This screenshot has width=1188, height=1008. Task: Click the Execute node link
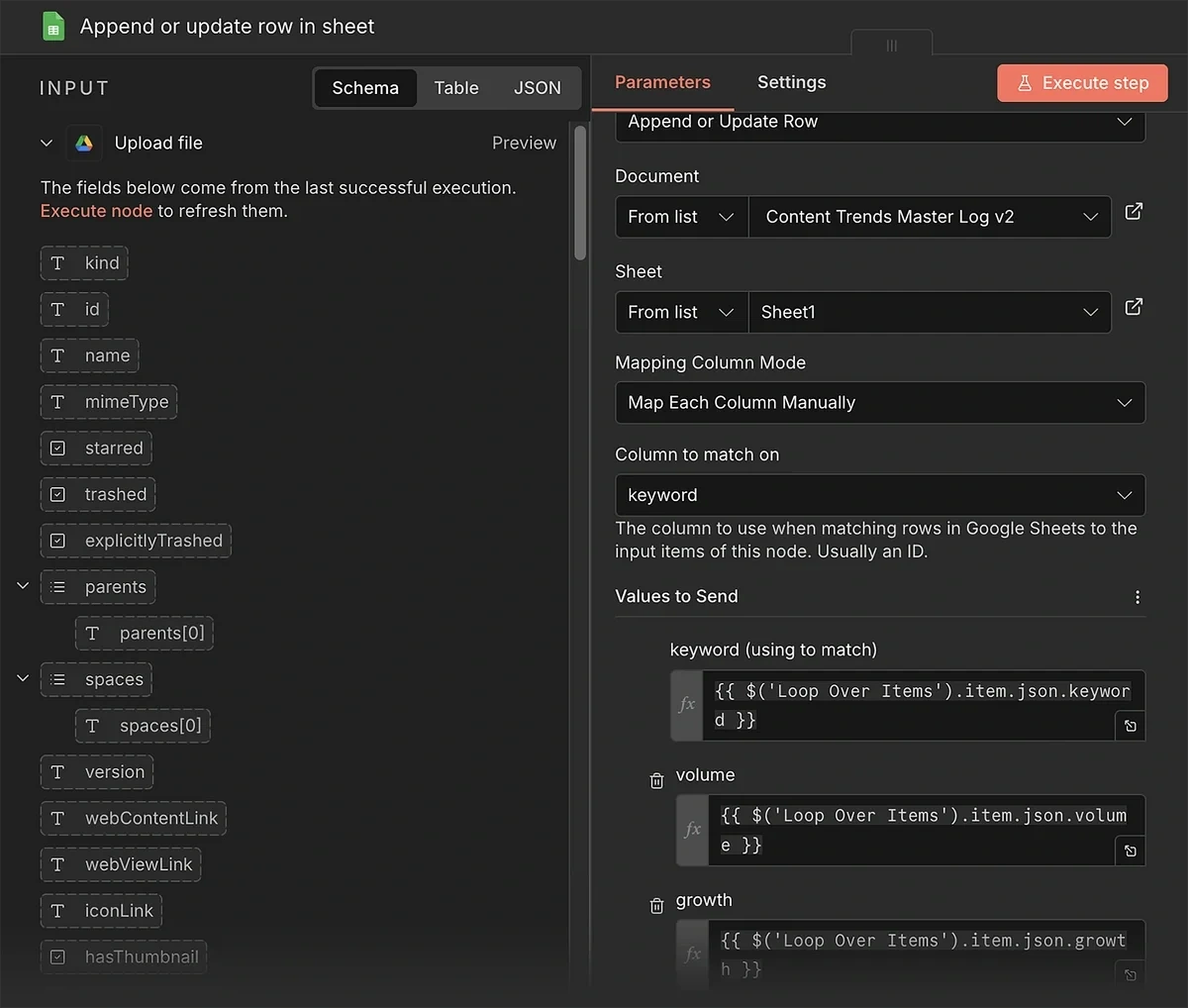pos(96,211)
